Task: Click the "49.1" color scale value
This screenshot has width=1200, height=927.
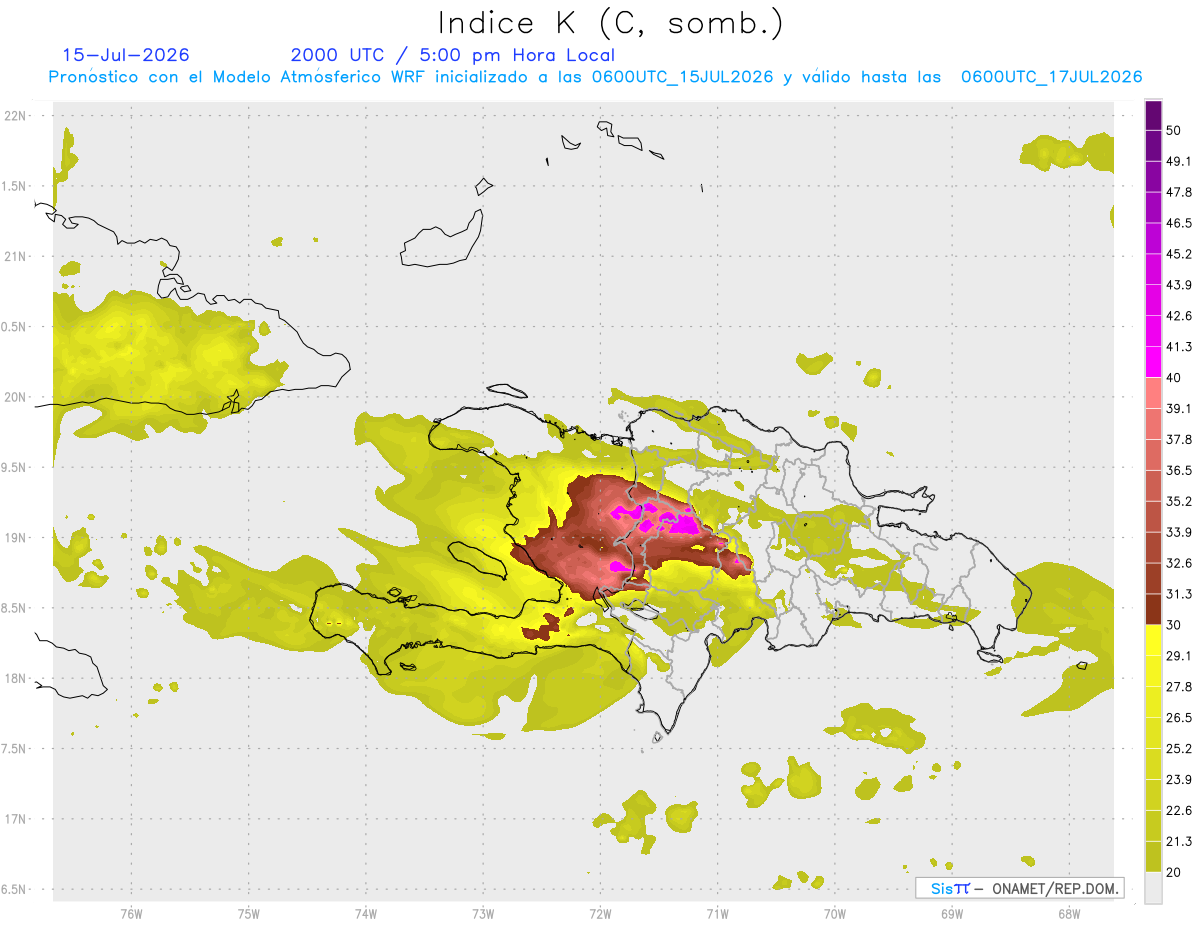Action: [x=1178, y=161]
